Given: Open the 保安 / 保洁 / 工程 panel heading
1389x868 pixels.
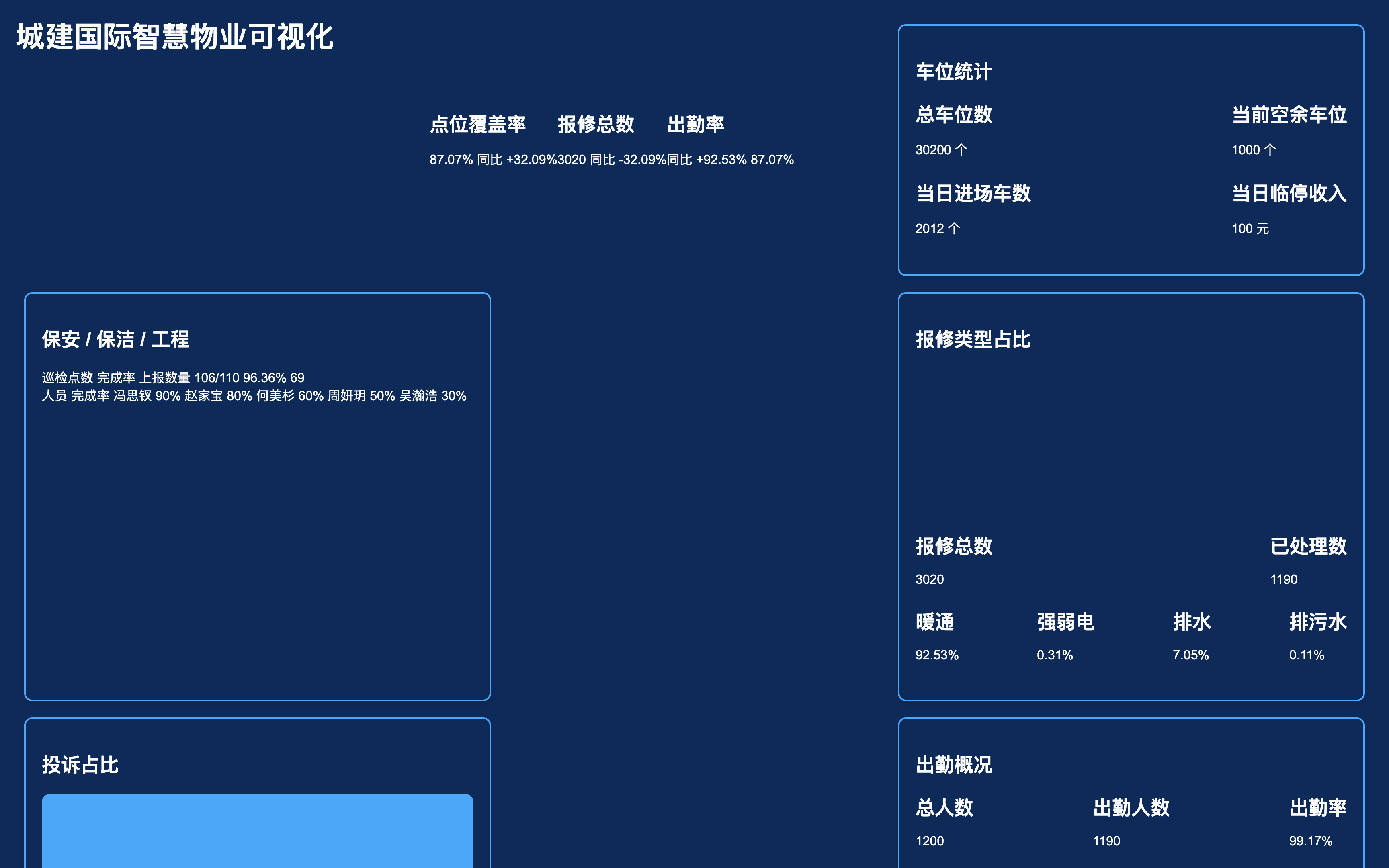Looking at the screenshot, I should 115,339.
